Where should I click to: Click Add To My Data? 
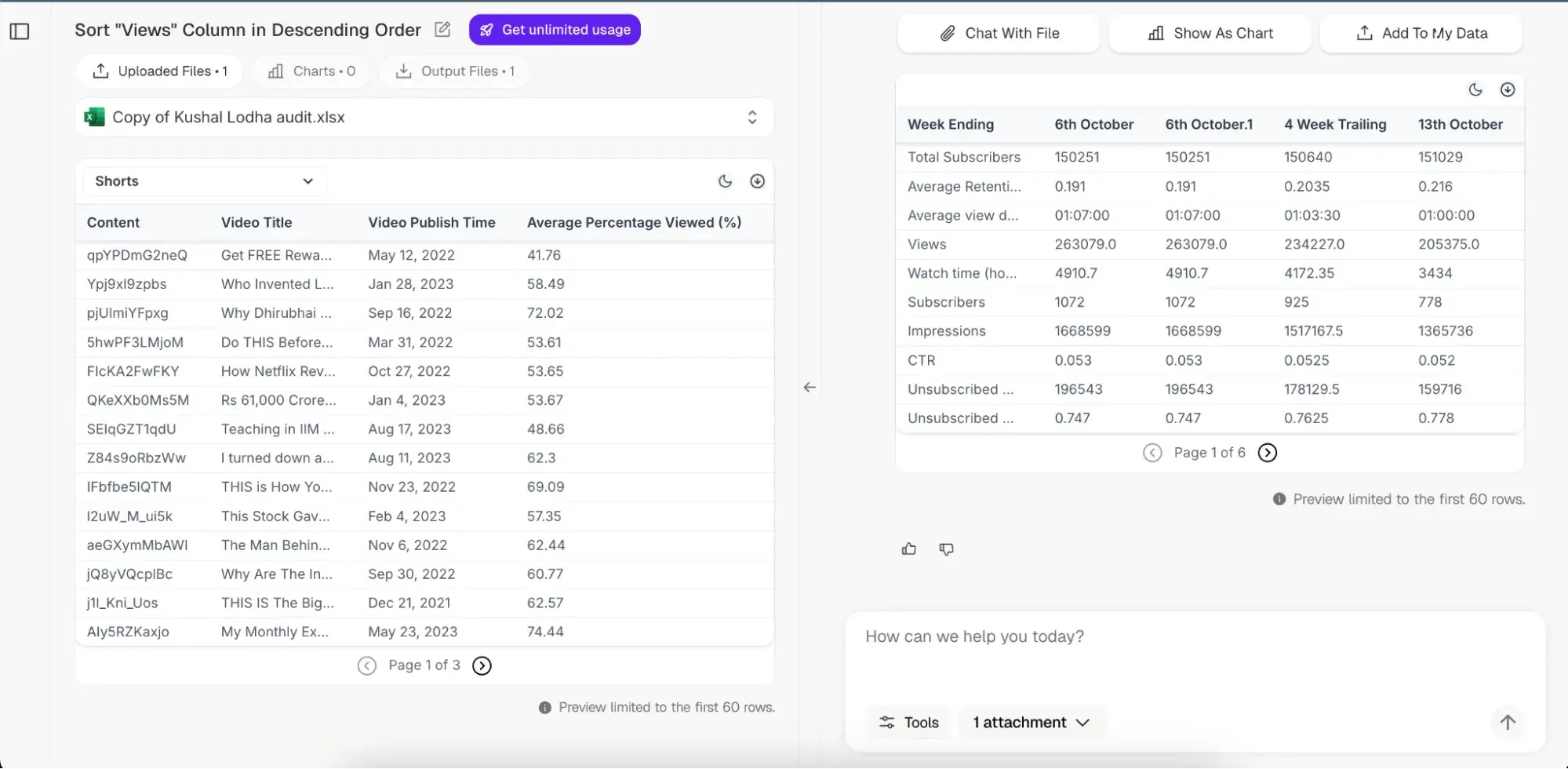click(x=1420, y=33)
